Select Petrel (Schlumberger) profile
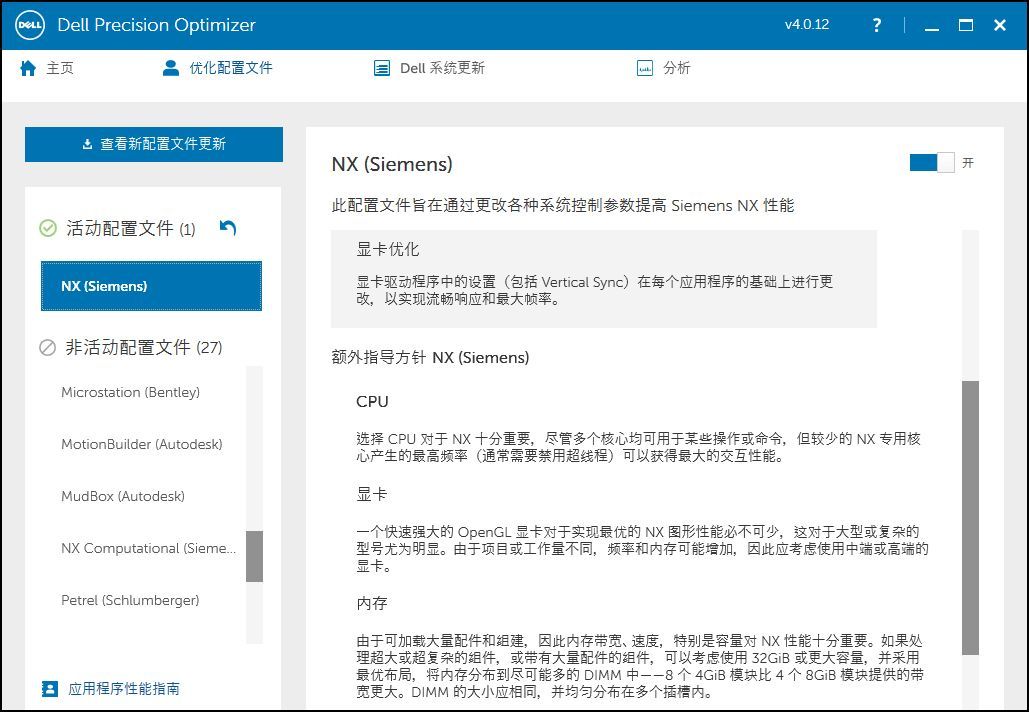This screenshot has width=1029, height=712. [x=130, y=600]
